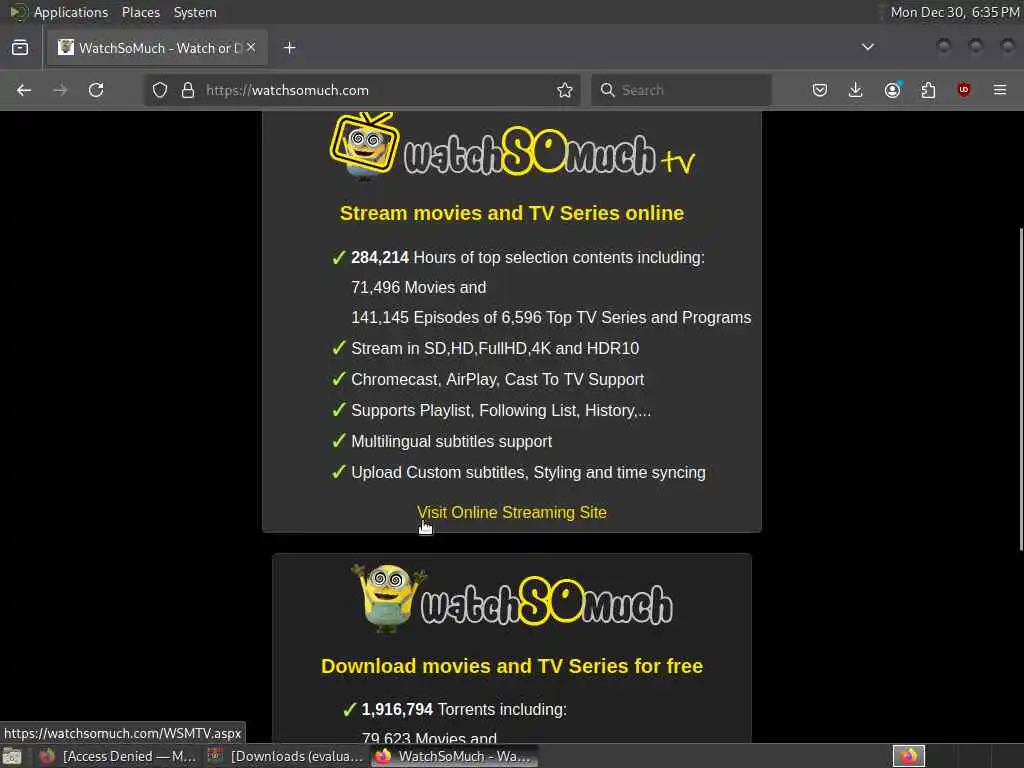Image resolution: width=1024 pixels, height=768 pixels.
Task: Click 'Supports Playlist, Following List, History' line
Action: click(501, 410)
